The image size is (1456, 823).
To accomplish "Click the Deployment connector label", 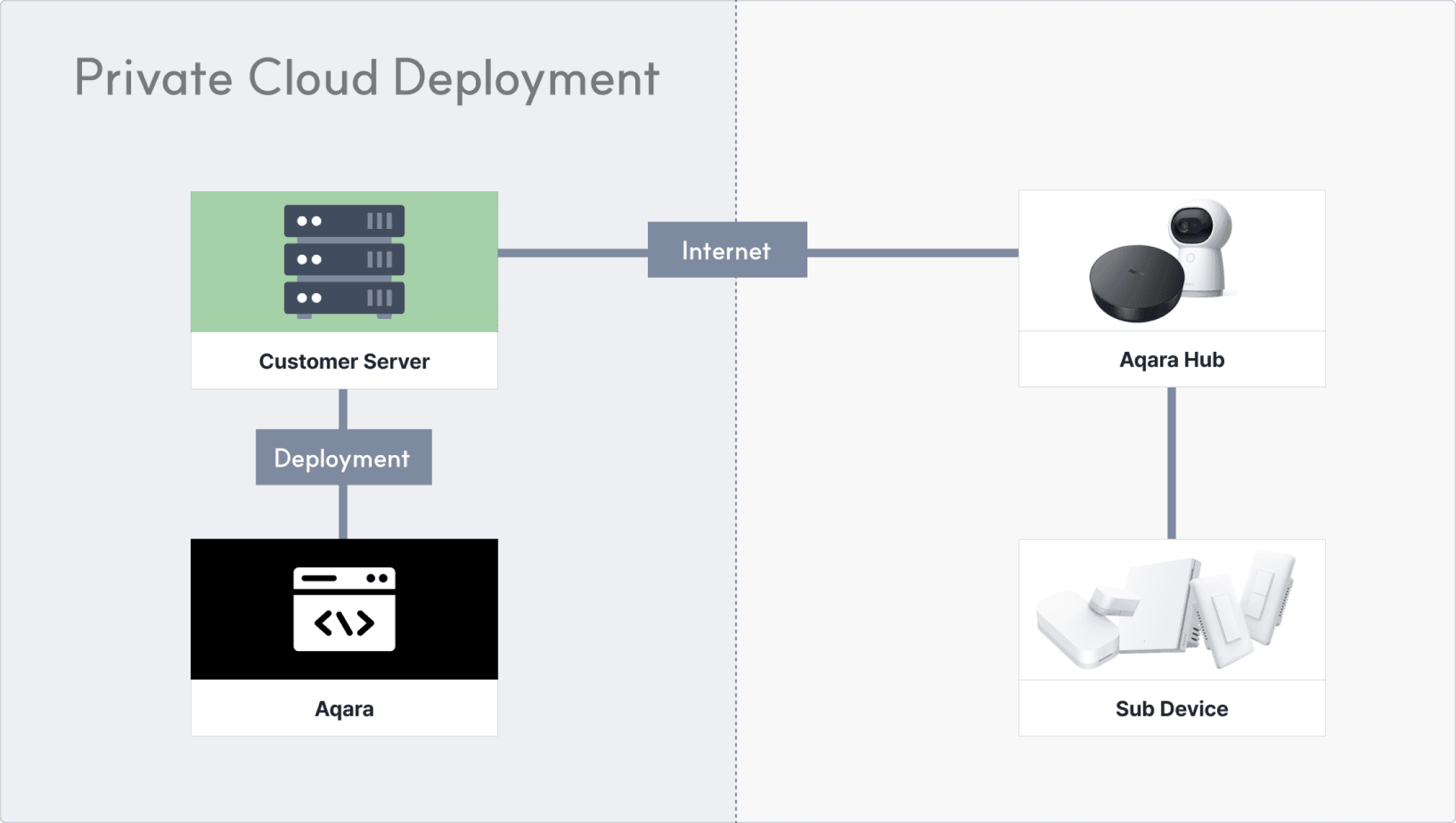I will 343,457.
